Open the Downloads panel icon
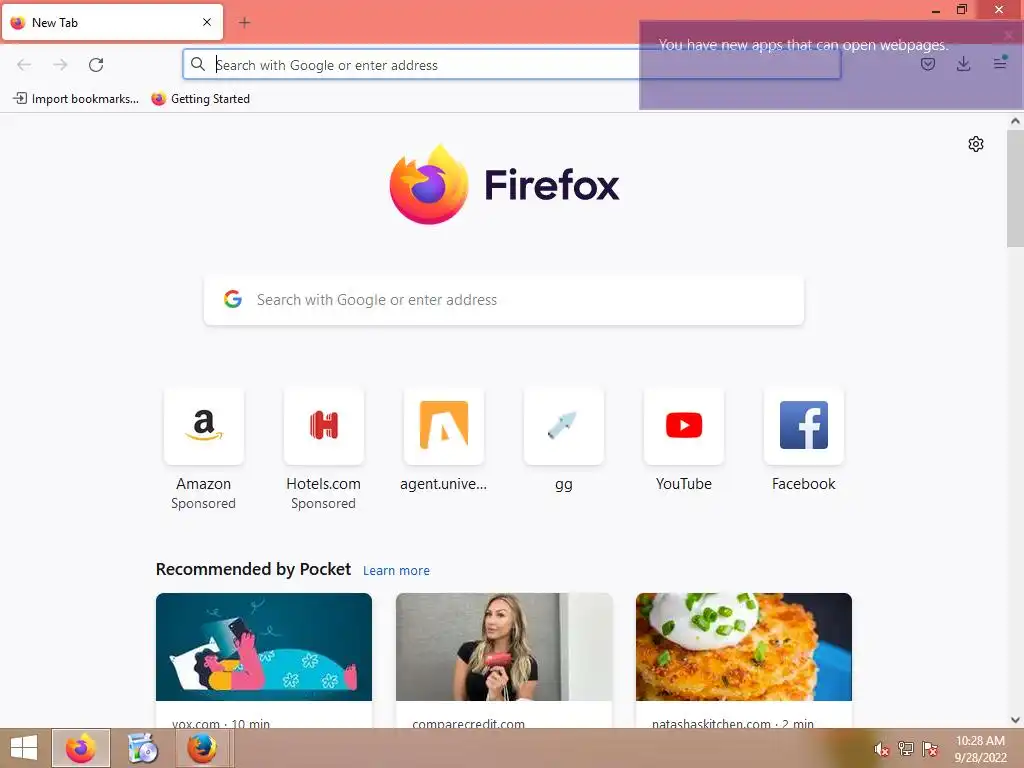1024x768 pixels. point(963,64)
